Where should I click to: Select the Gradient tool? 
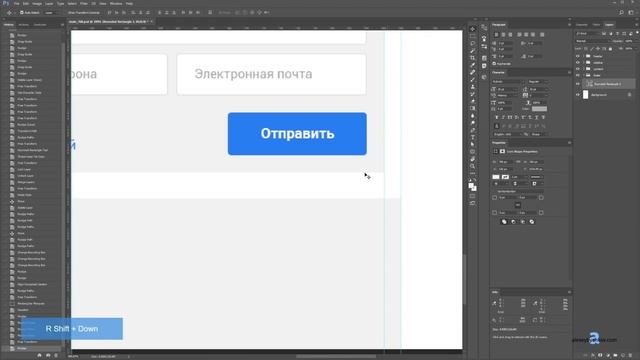pos(472,109)
